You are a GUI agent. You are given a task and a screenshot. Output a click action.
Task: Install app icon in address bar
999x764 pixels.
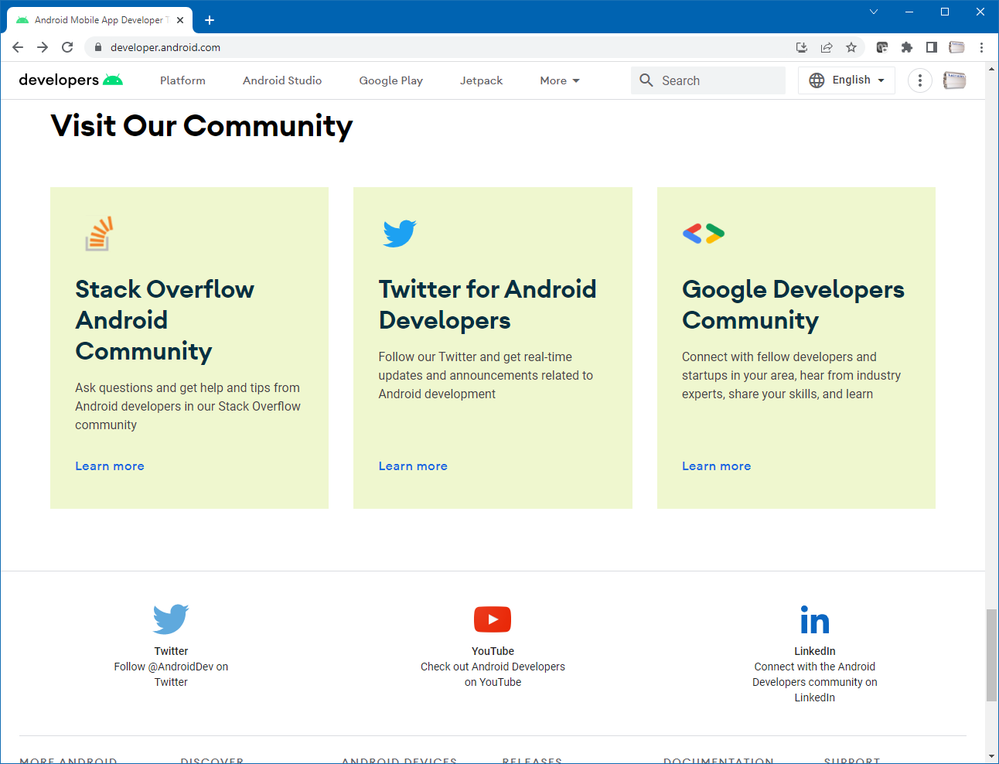[x=801, y=47]
